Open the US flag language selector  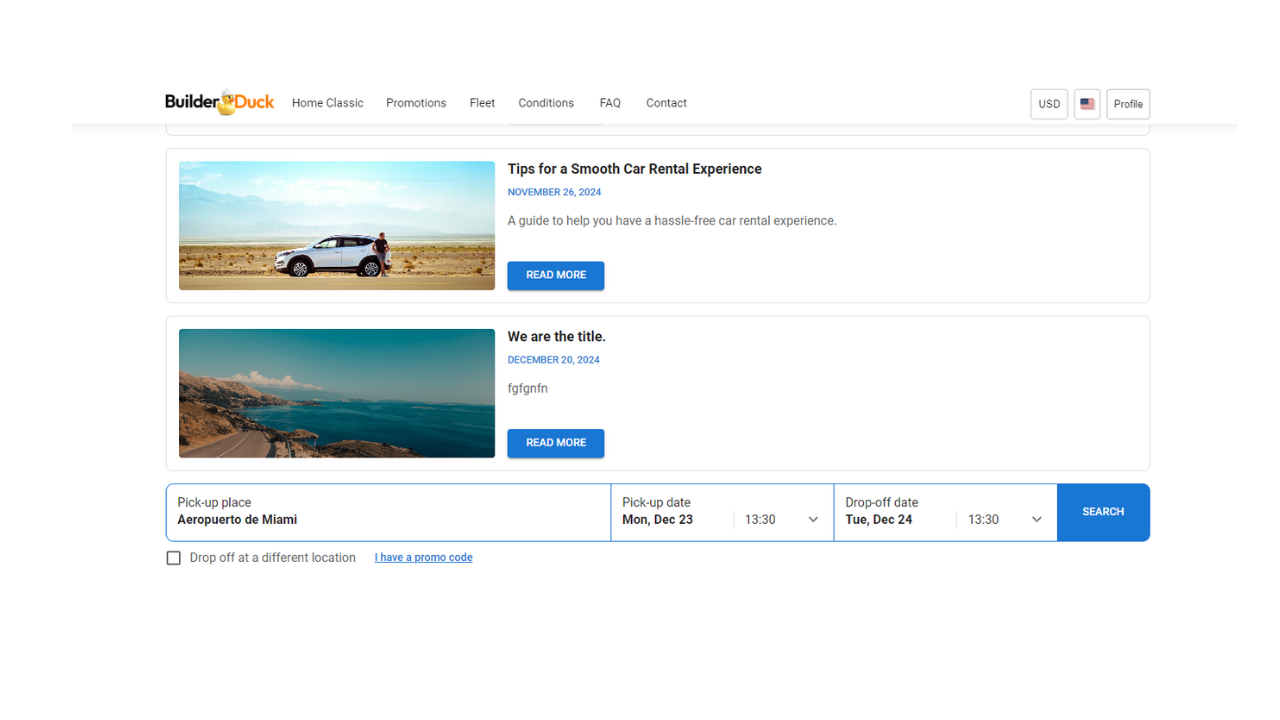(x=1087, y=104)
